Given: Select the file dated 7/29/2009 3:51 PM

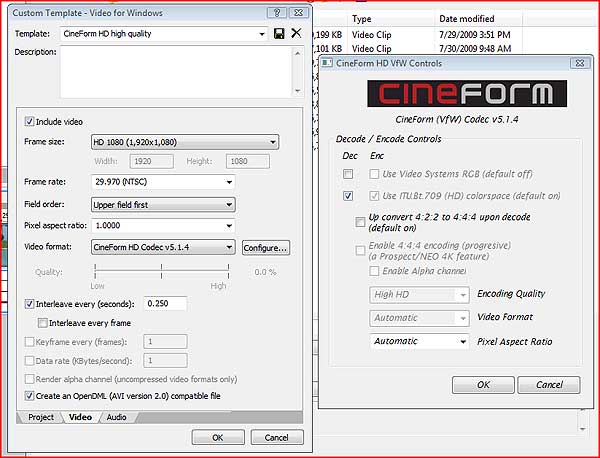Looking at the screenshot, I should point(475,35).
